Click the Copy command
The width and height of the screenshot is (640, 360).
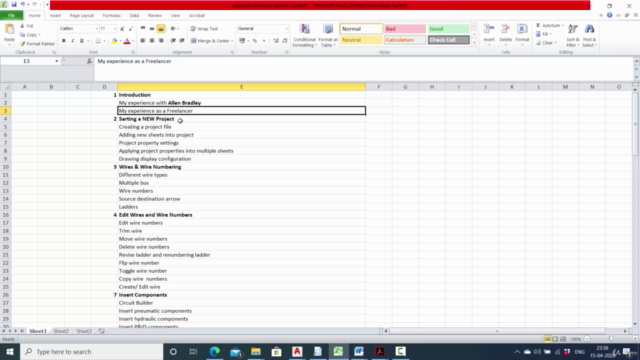coord(29,35)
